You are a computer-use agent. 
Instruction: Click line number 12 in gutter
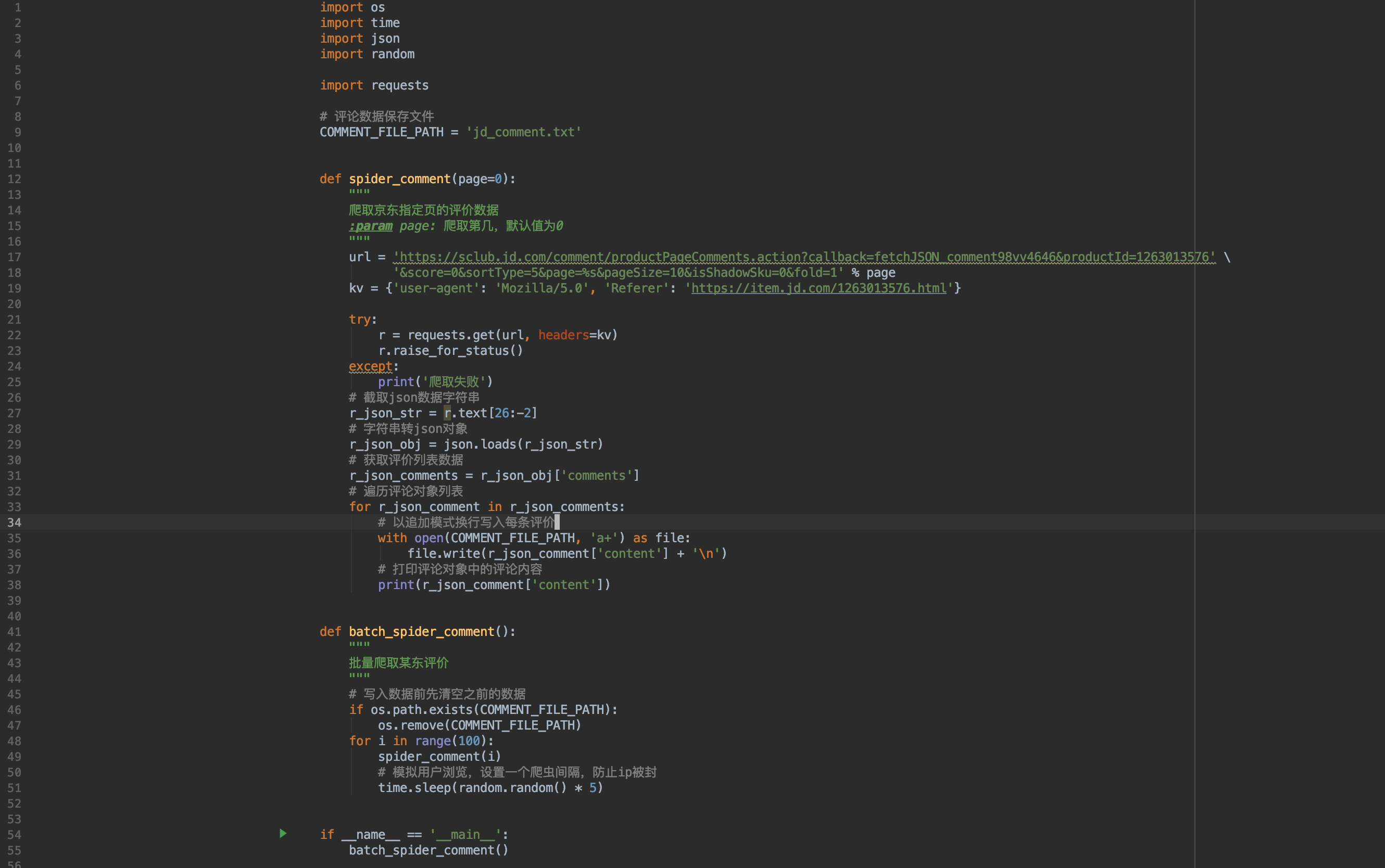(x=15, y=179)
